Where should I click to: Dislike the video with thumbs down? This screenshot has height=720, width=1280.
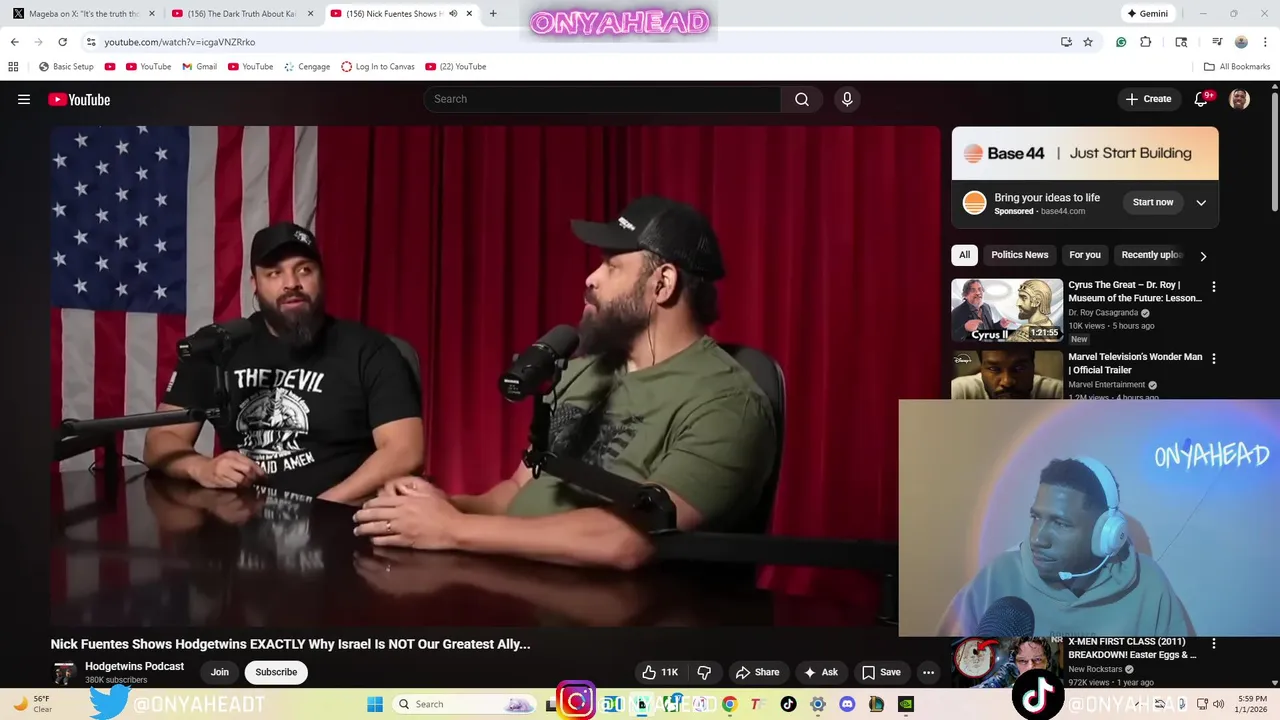point(704,672)
